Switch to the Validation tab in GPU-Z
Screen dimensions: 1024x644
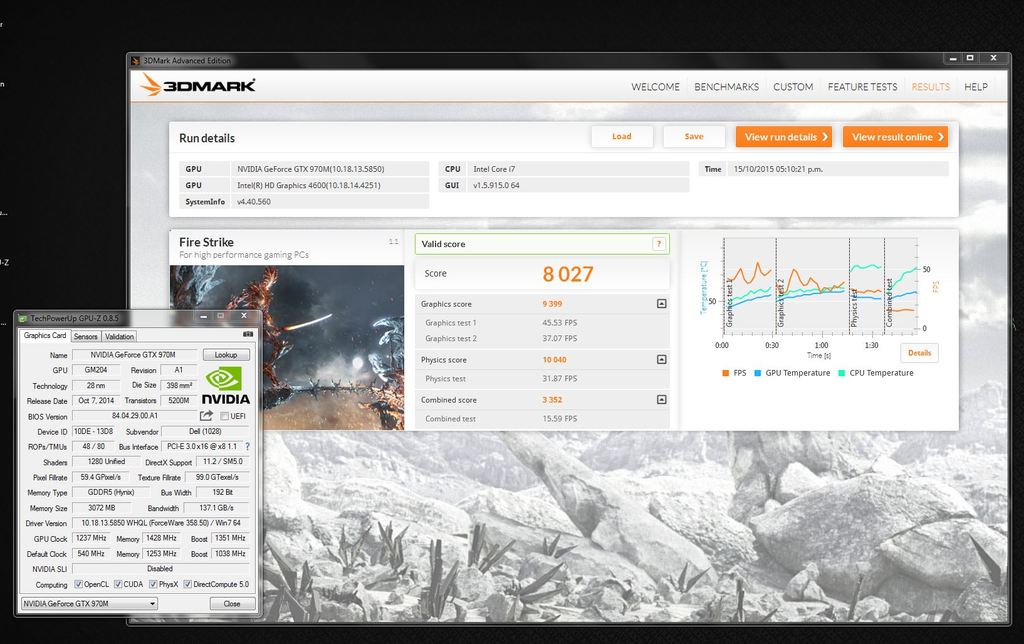120,336
